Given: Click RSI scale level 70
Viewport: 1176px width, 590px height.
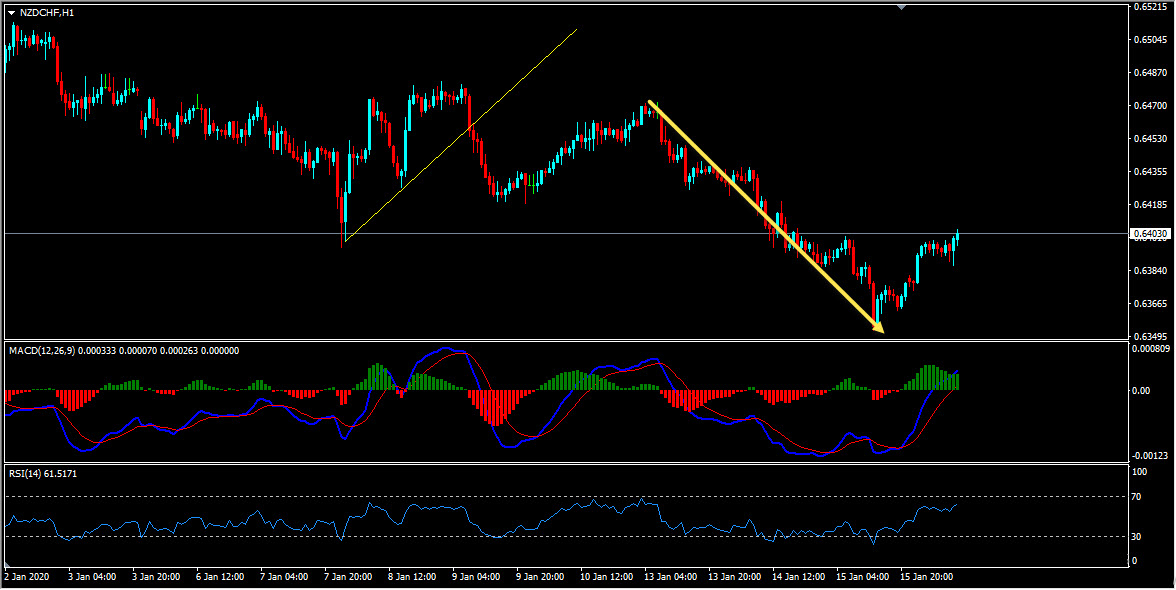Looking at the screenshot, I should pos(1137,497).
